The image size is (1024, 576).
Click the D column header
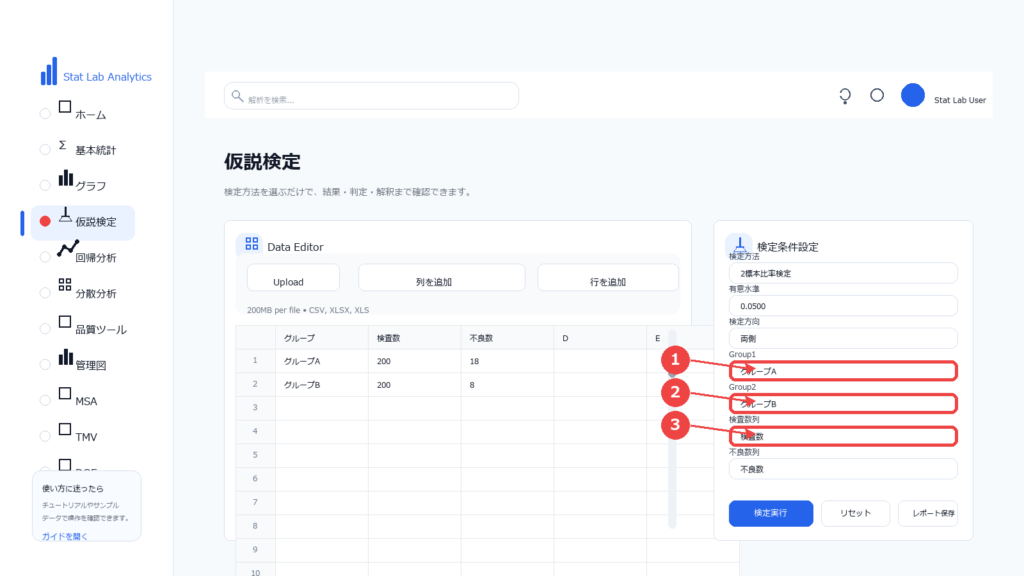pyautogui.click(x=600, y=338)
